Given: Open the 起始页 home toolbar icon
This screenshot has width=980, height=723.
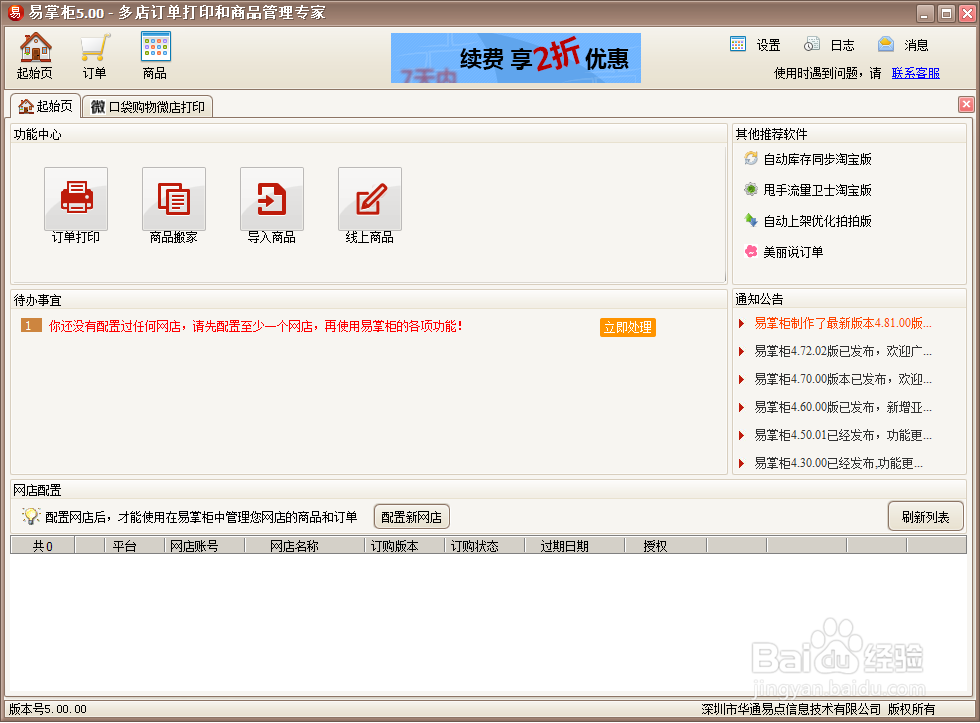Looking at the screenshot, I should pos(35,56).
